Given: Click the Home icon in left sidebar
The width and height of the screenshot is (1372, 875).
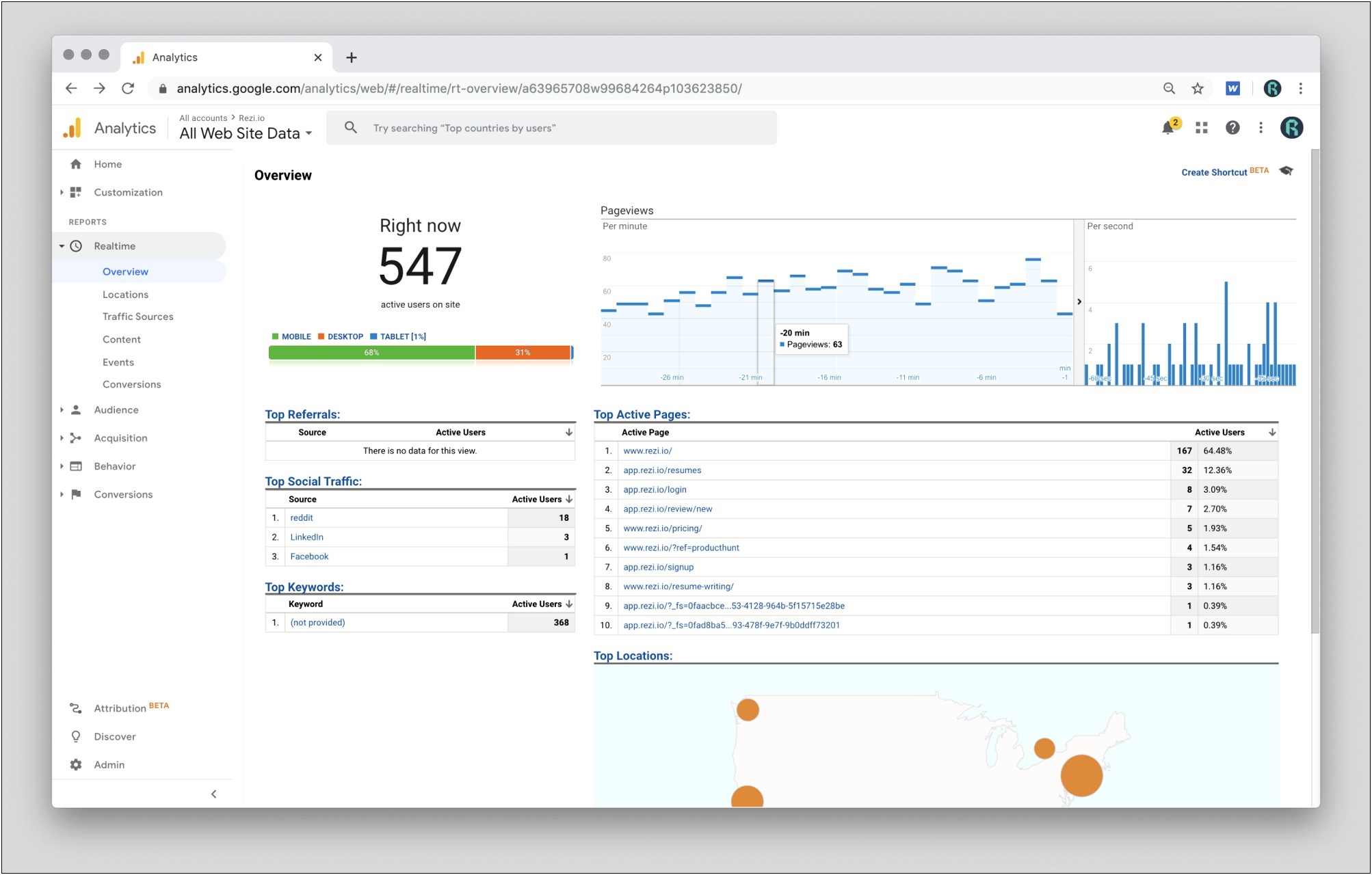Looking at the screenshot, I should (81, 164).
